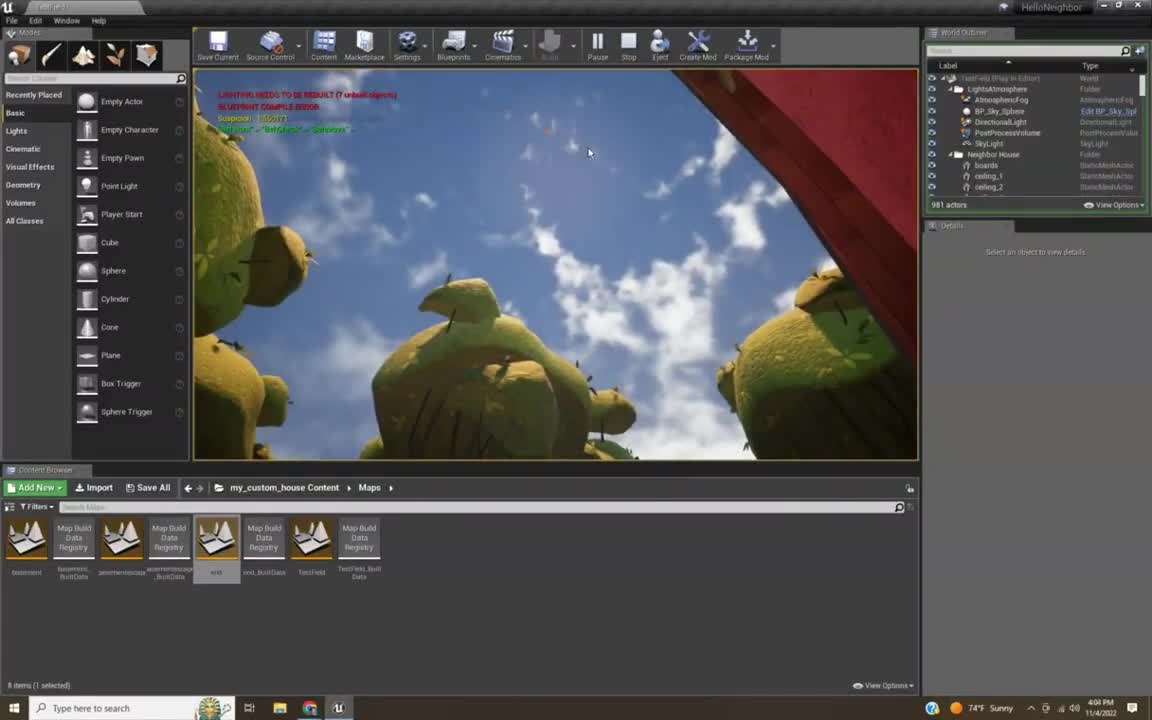Hide the SkyLight actor
The height and width of the screenshot is (720, 1152).
(x=932, y=143)
